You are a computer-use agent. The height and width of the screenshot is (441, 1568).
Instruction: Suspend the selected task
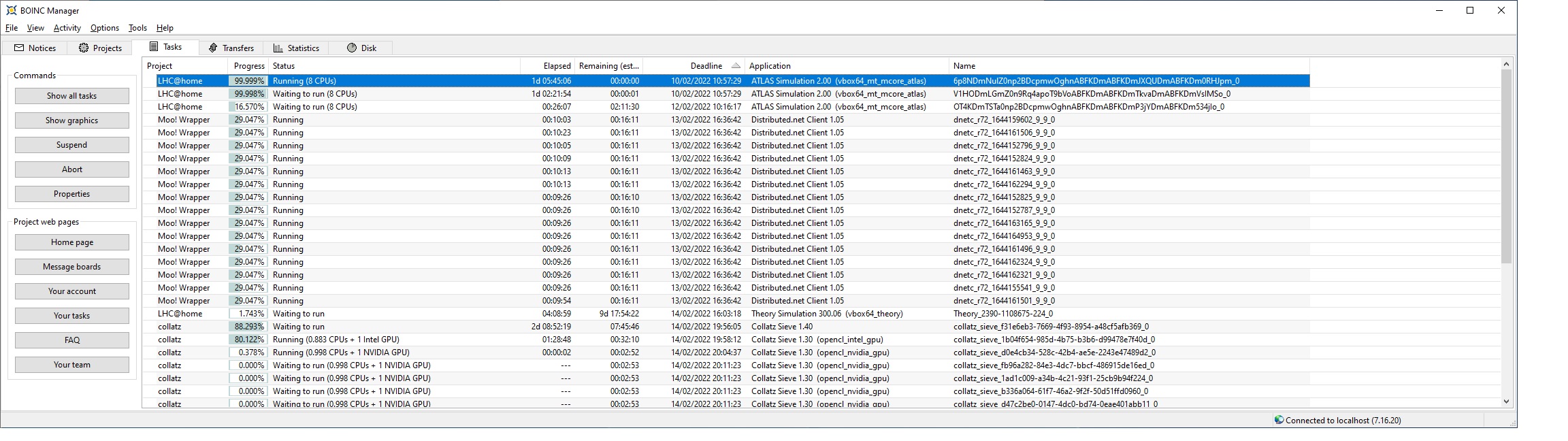click(72, 145)
